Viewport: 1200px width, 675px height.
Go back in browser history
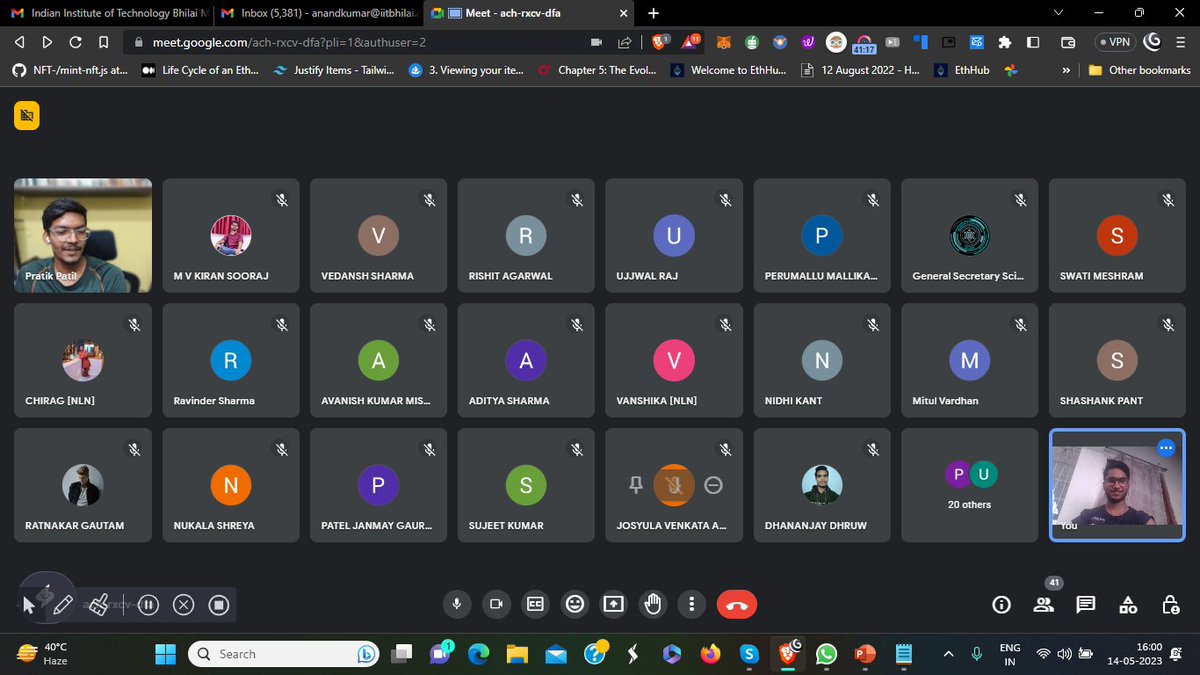click(x=19, y=42)
